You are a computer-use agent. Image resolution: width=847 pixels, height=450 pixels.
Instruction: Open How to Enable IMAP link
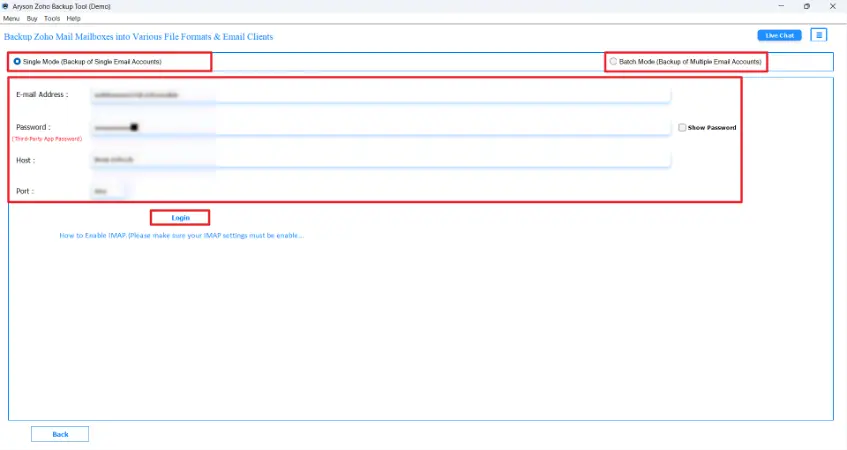pos(182,236)
